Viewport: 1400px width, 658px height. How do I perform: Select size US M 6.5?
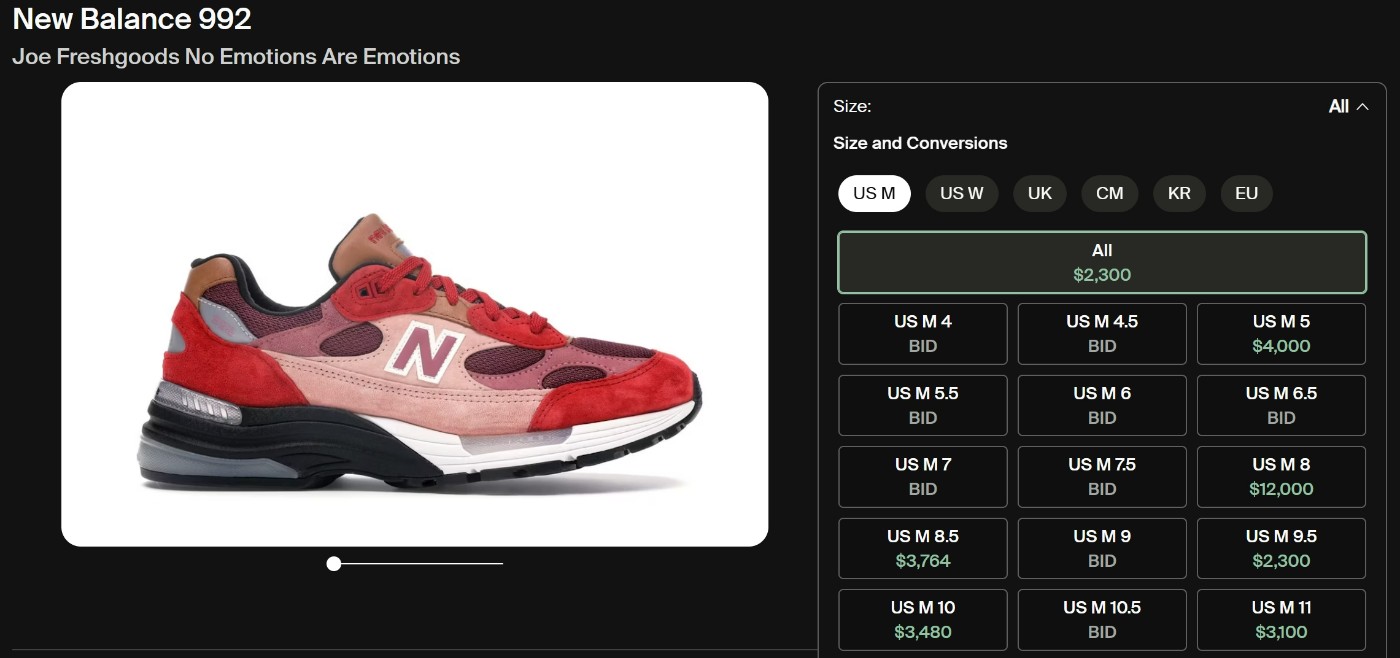1281,405
